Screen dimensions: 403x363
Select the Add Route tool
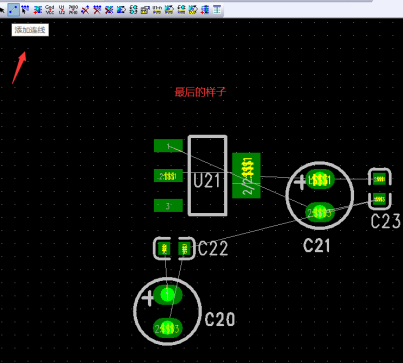coord(25,10)
